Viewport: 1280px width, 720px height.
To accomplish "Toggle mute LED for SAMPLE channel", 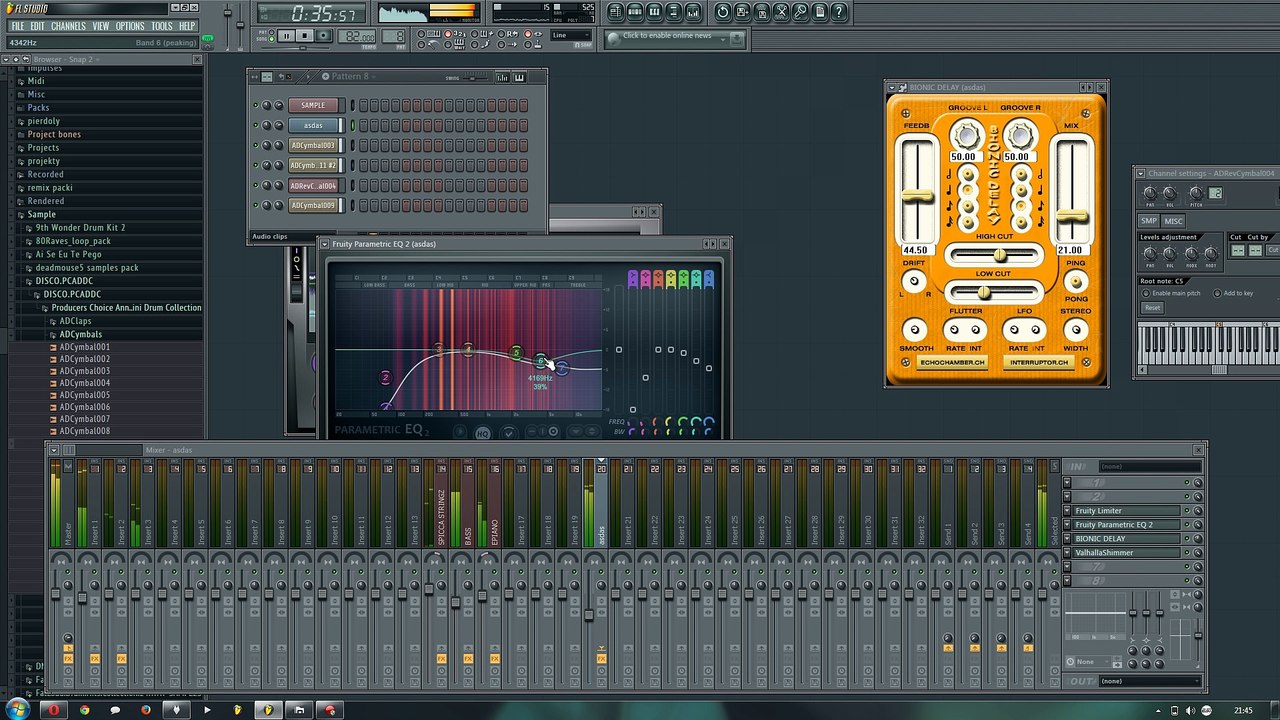I will (x=256, y=105).
